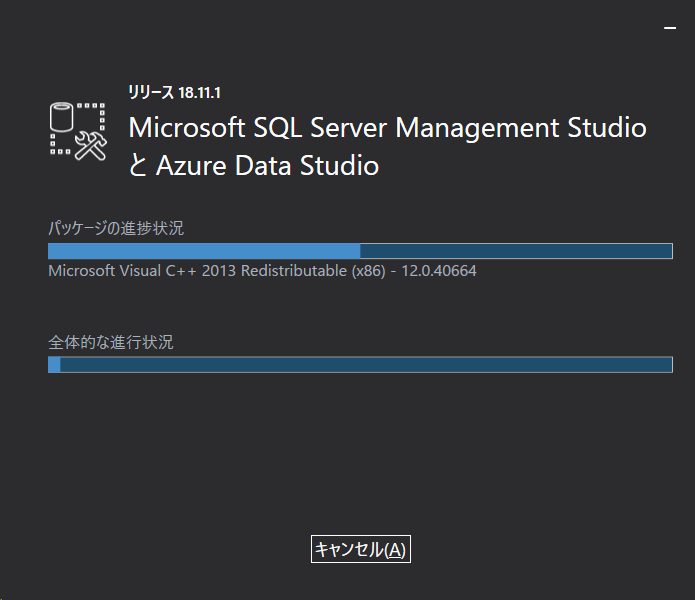The height and width of the screenshot is (600, 695).
Task: Click the unfilled part of overall progress bar
Action: click(366, 365)
